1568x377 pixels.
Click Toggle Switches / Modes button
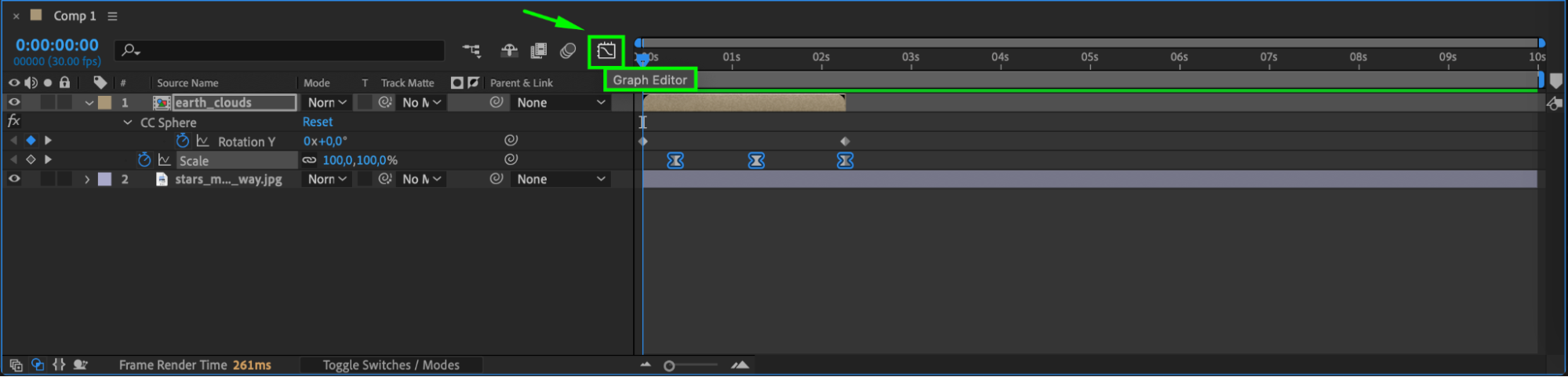point(391,365)
